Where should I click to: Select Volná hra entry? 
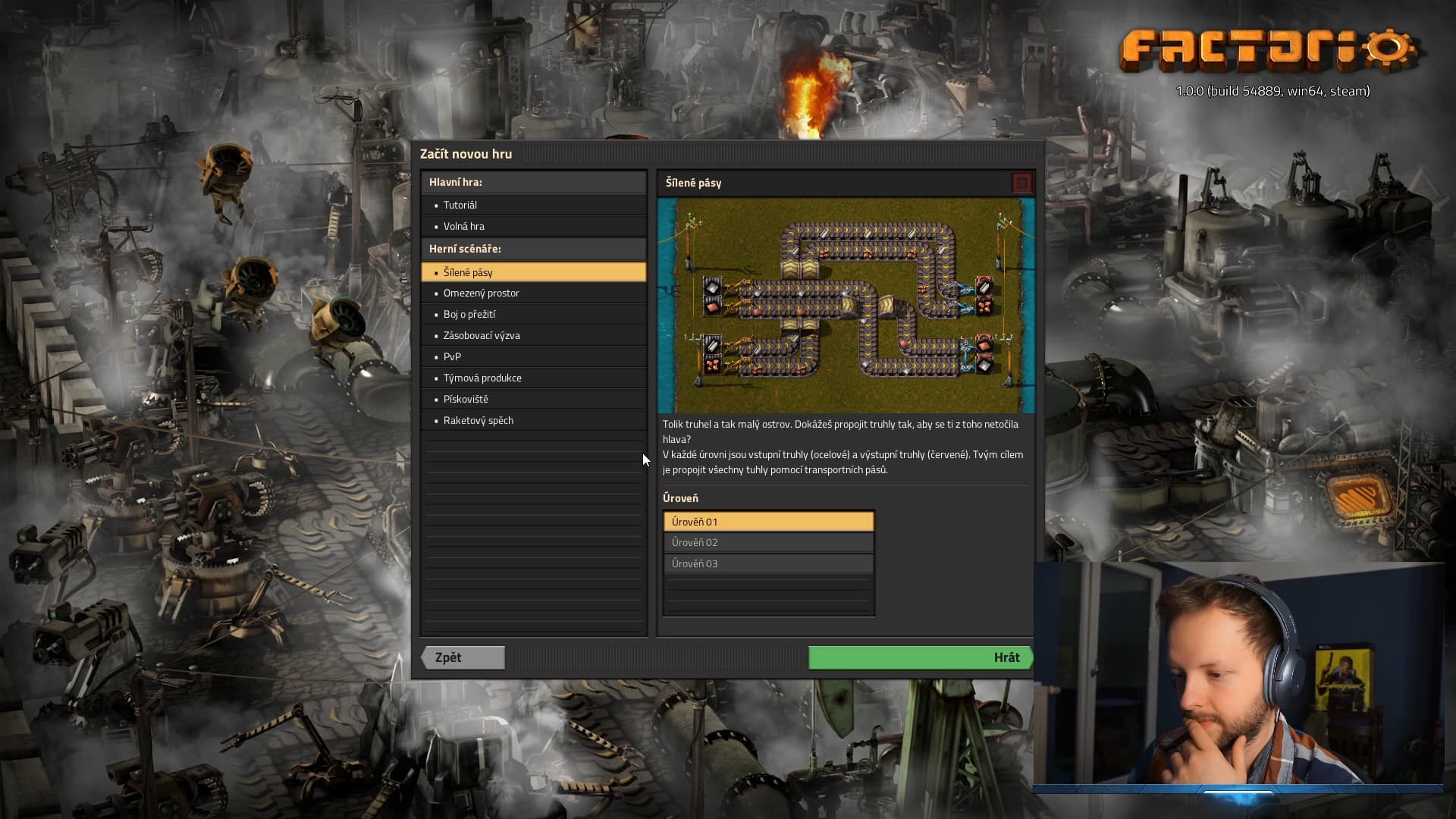click(x=534, y=226)
